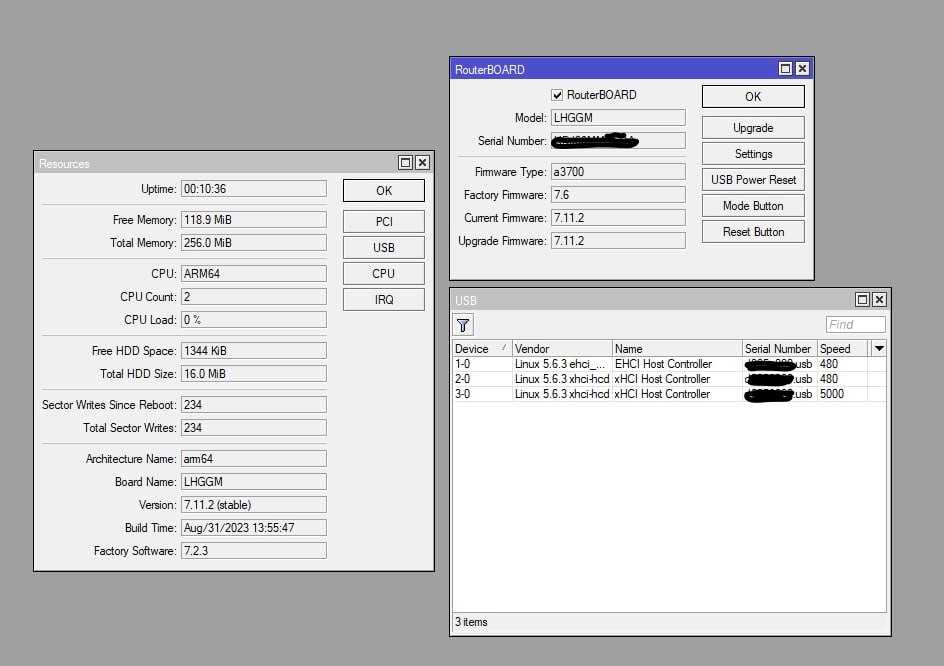Viewport: 944px width, 666px height.
Task: Configure the Reset Button
Action: coord(752,231)
